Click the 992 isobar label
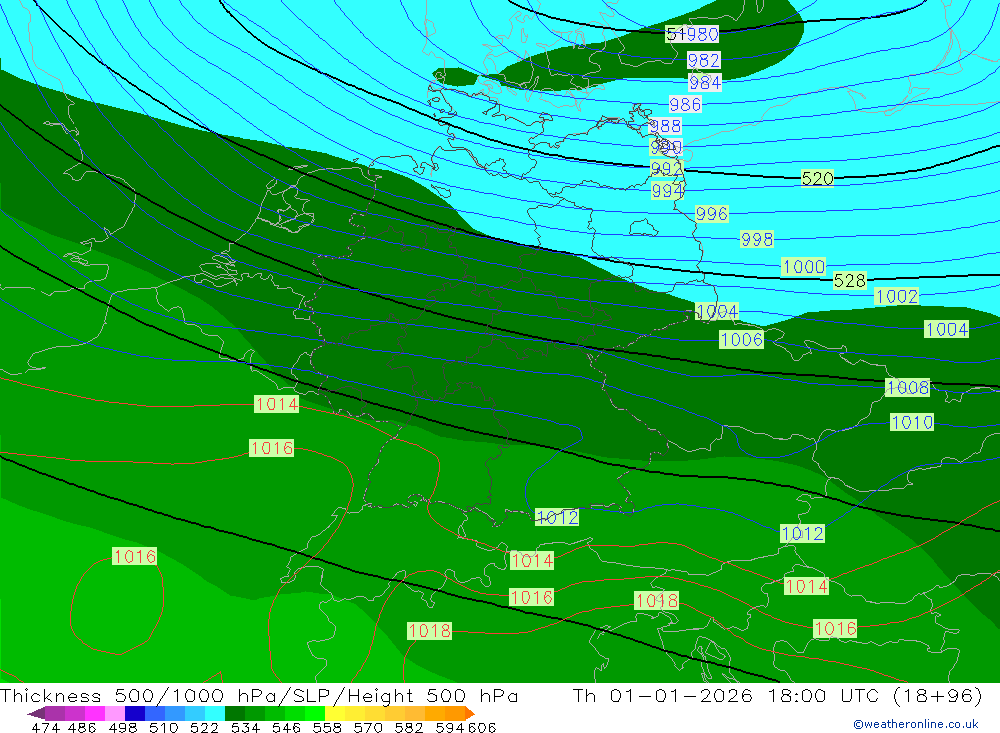 [x=666, y=168]
